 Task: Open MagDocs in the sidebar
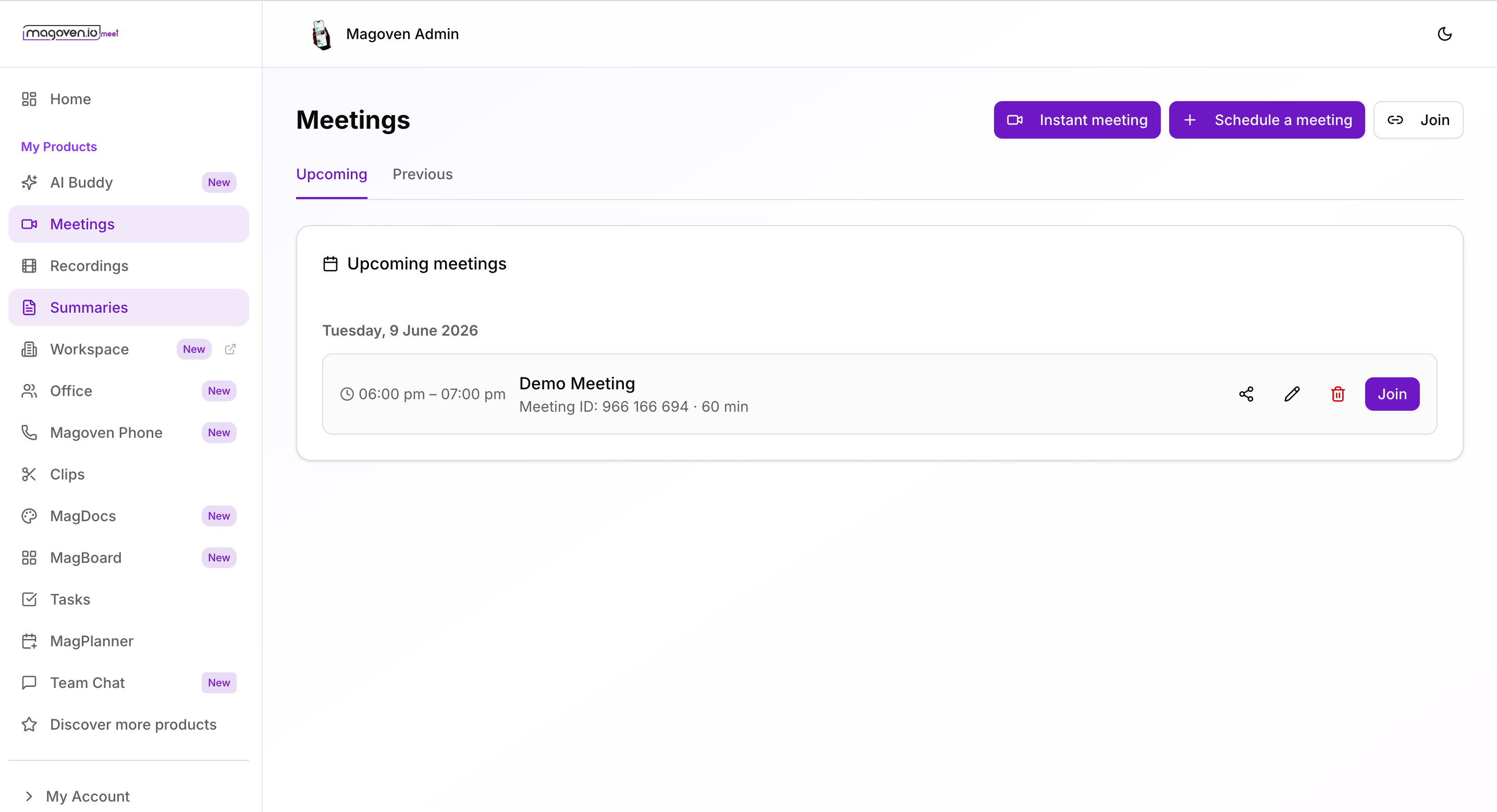[x=128, y=516]
